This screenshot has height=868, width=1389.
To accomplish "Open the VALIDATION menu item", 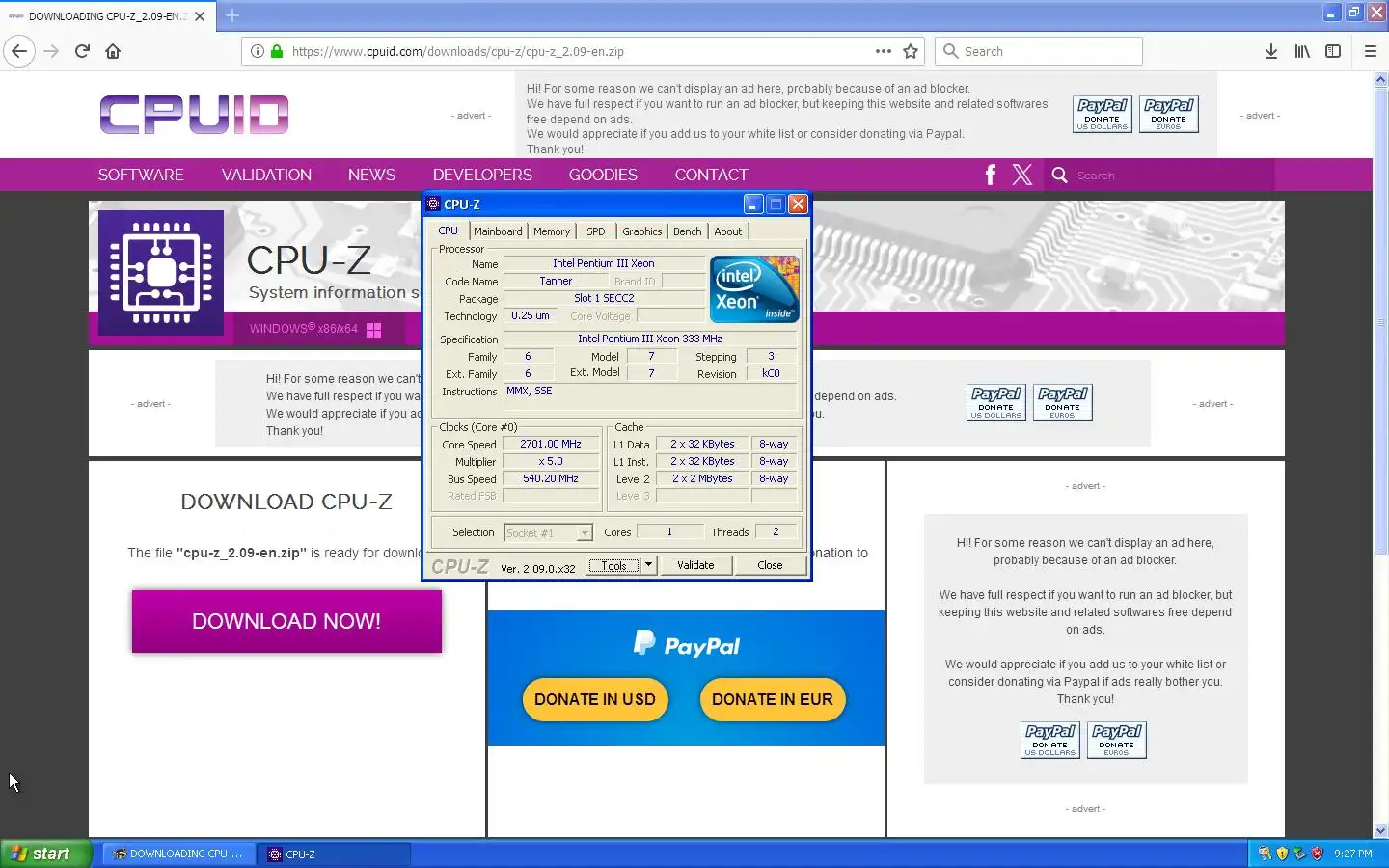I will (266, 175).
